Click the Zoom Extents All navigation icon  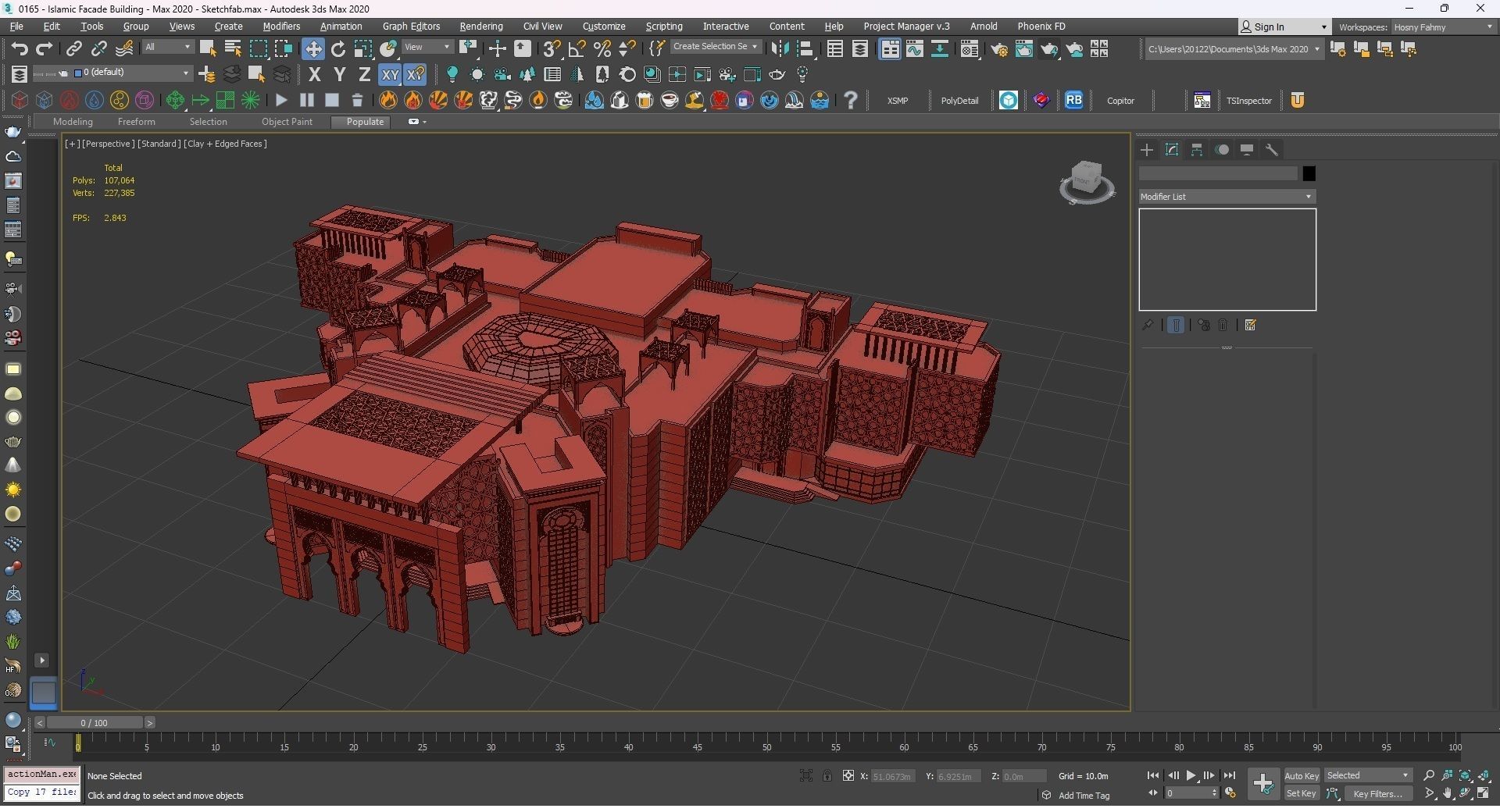[x=1484, y=775]
